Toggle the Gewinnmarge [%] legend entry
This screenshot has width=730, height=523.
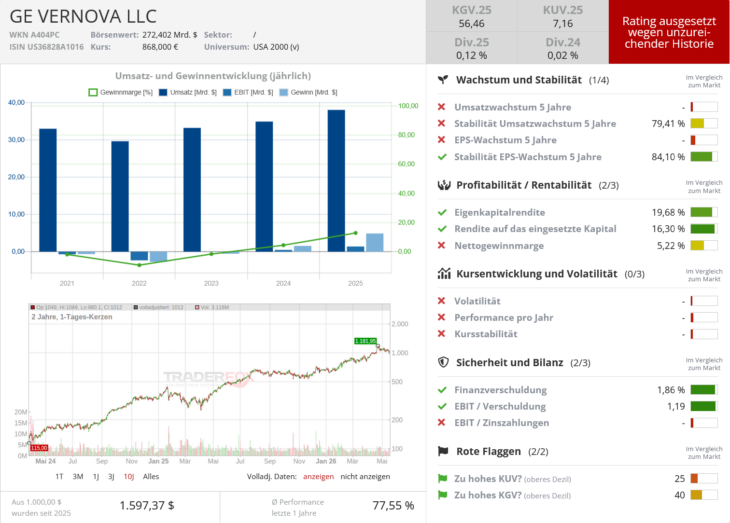[121, 92]
